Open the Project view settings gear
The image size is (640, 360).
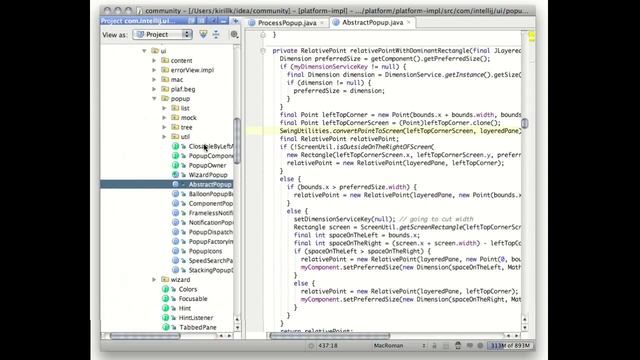pos(234,35)
